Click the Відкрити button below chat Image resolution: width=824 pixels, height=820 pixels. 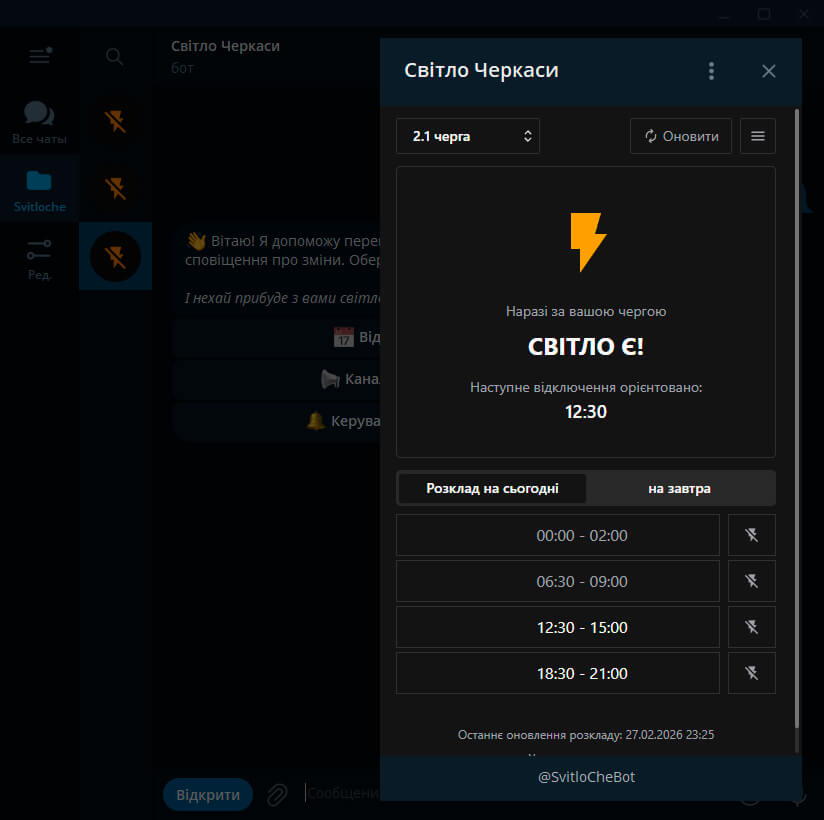[208, 795]
